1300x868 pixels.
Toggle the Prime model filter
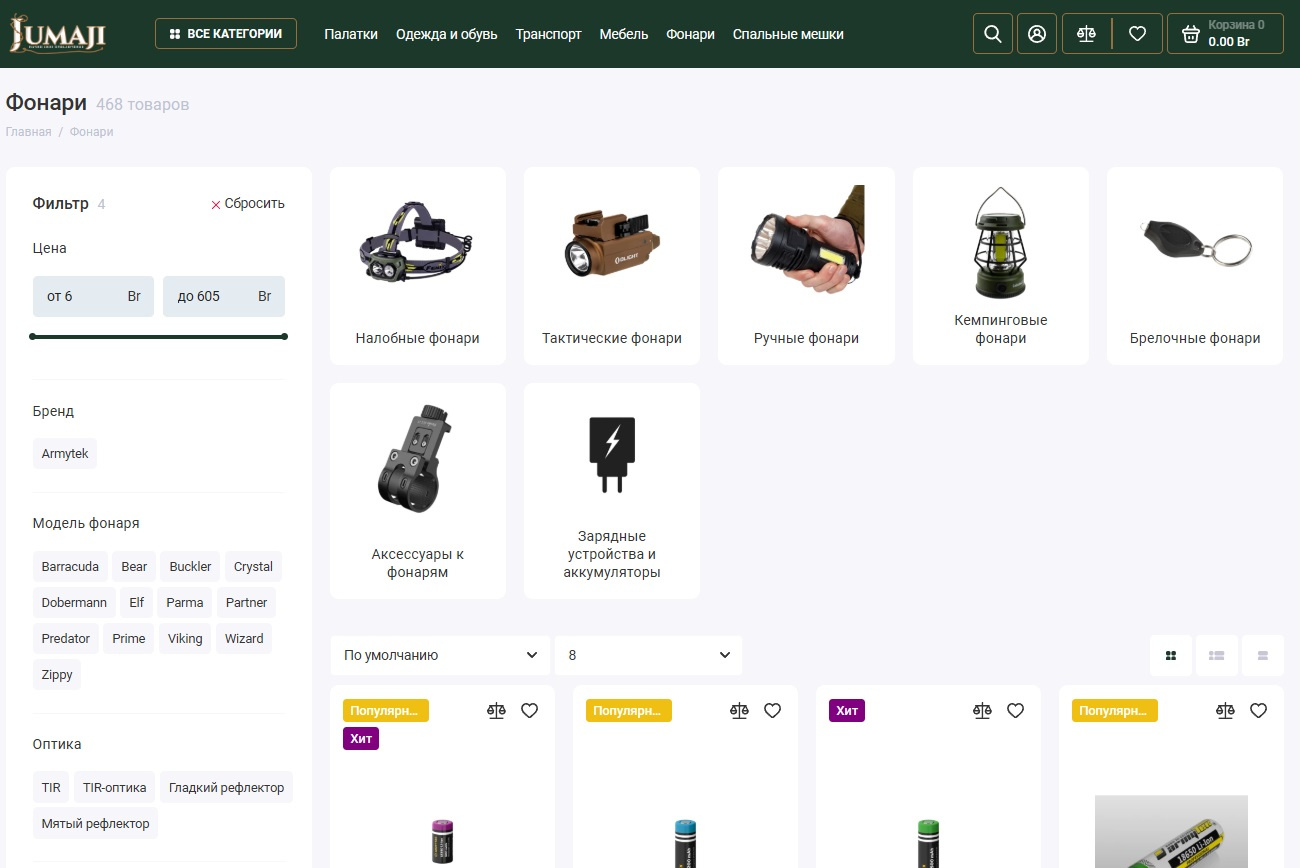(x=129, y=639)
